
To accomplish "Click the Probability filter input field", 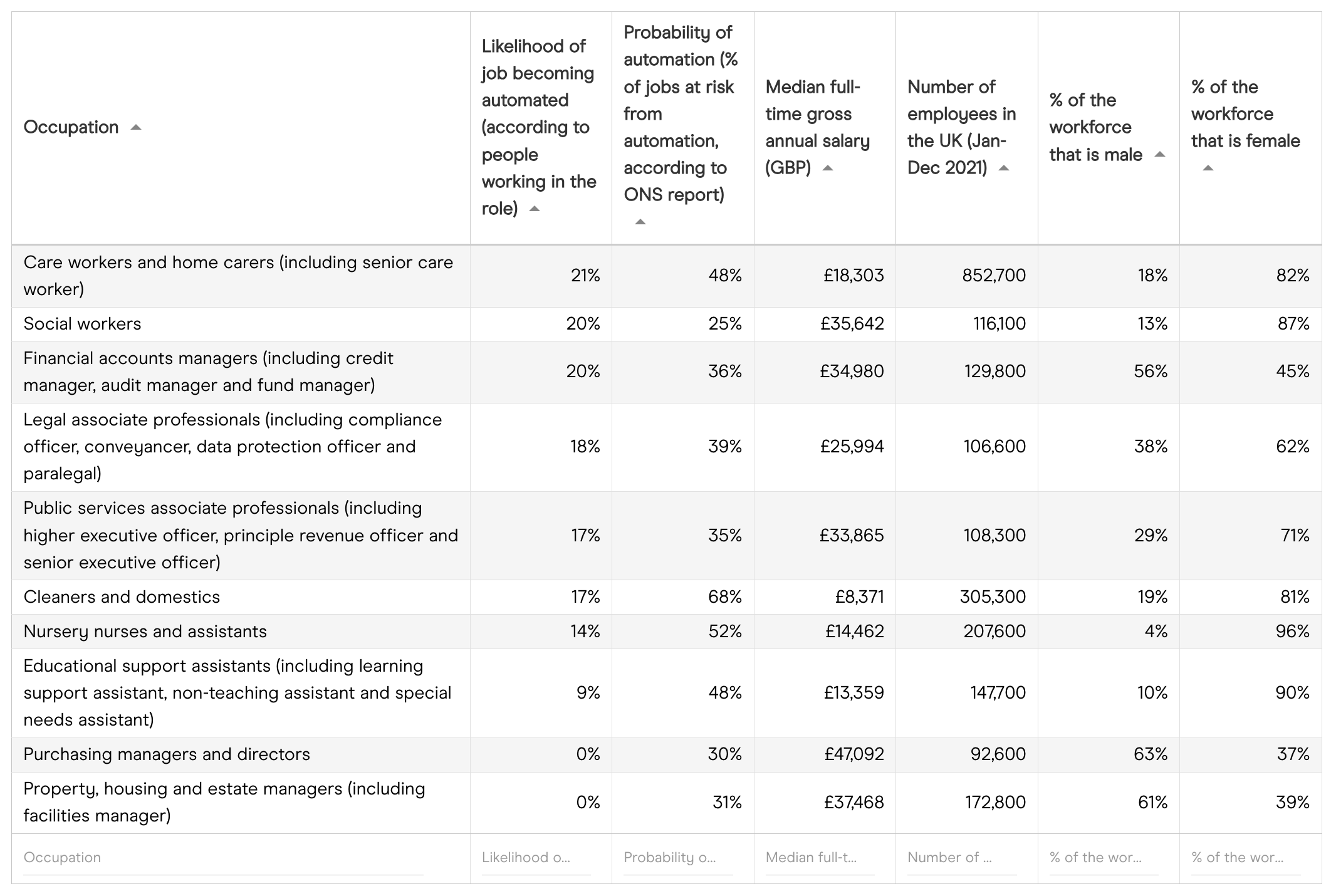I will point(678,858).
